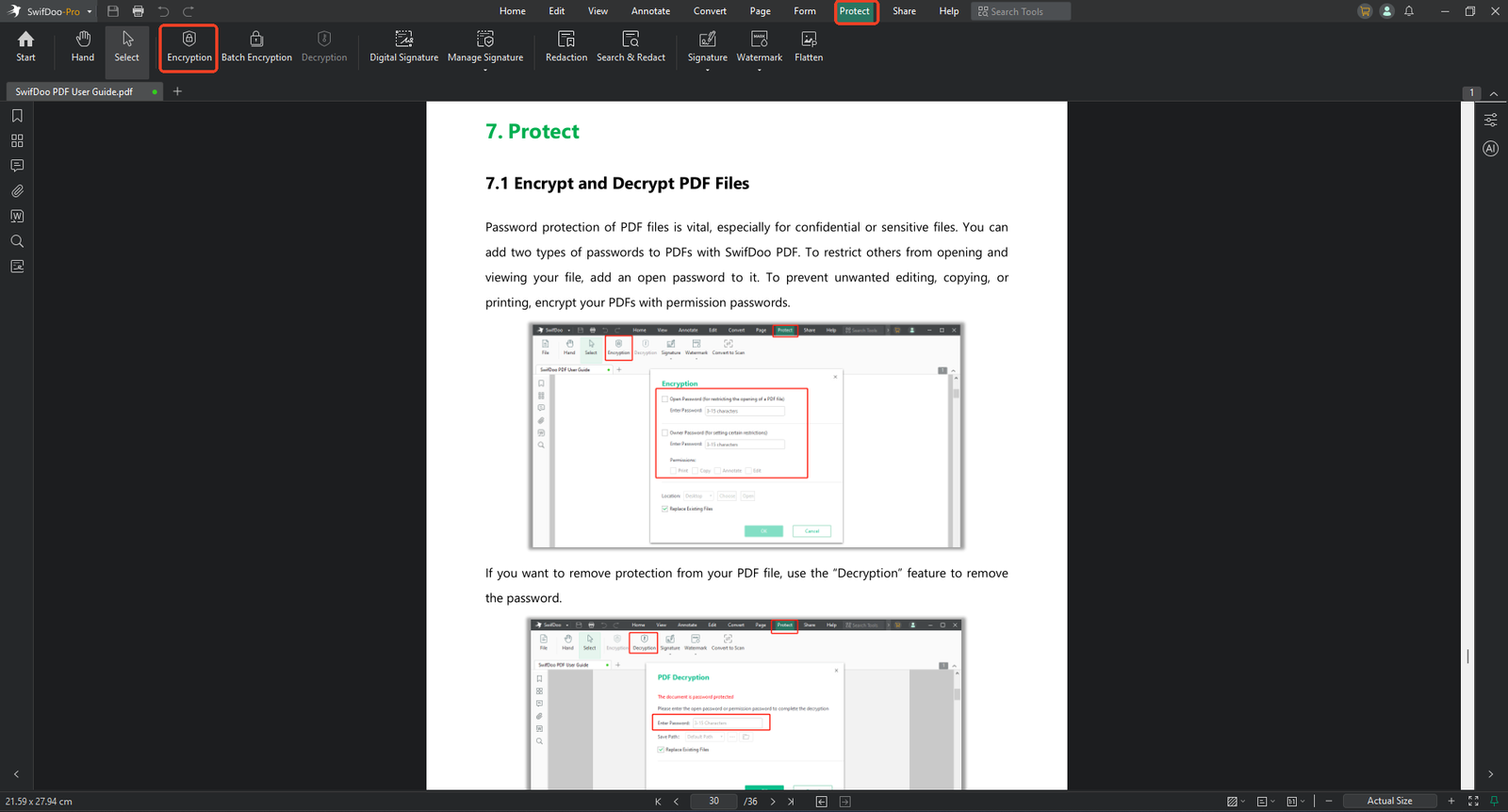The width and height of the screenshot is (1508, 812).
Task: Switch to the Page tab
Action: coord(760,11)
